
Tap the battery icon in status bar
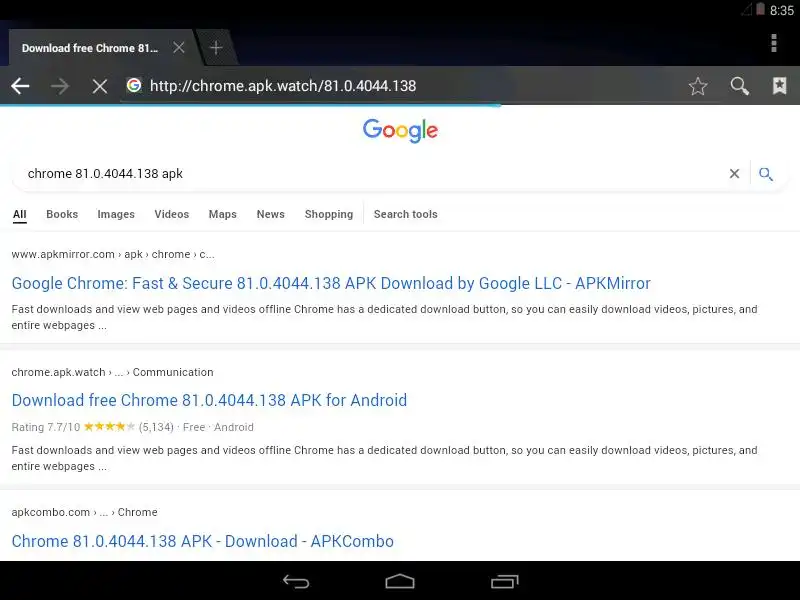(760, 9)
